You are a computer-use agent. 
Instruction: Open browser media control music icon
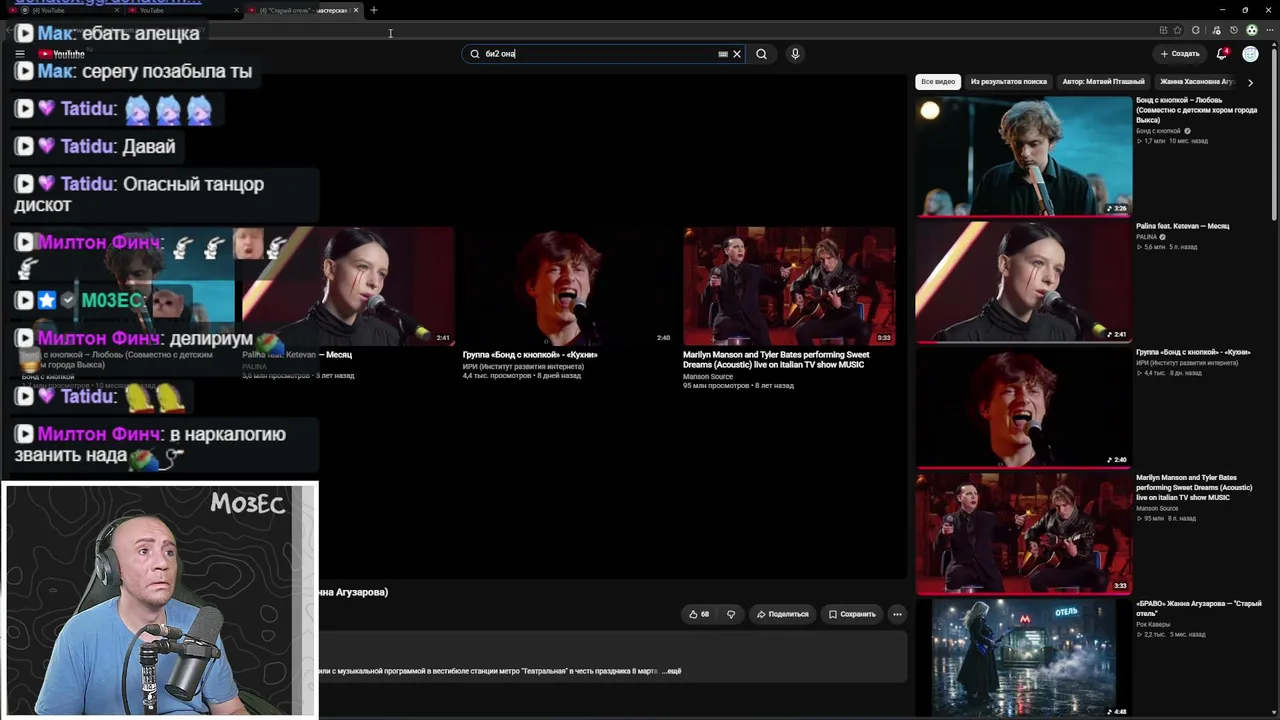[x=1218, y=31]
